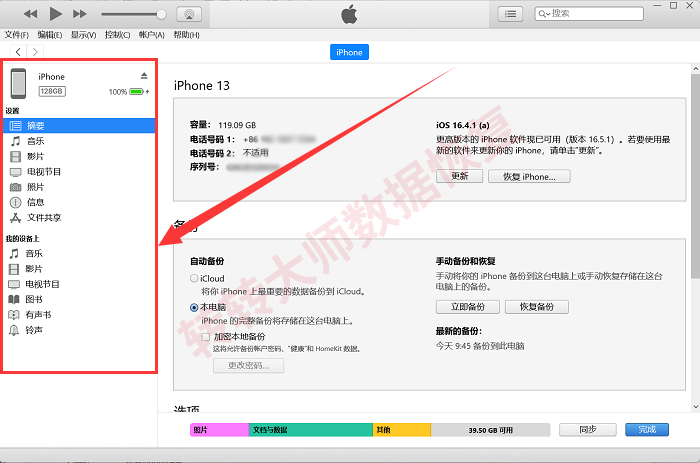Click the Apple logo in the header

coord(349,14)
